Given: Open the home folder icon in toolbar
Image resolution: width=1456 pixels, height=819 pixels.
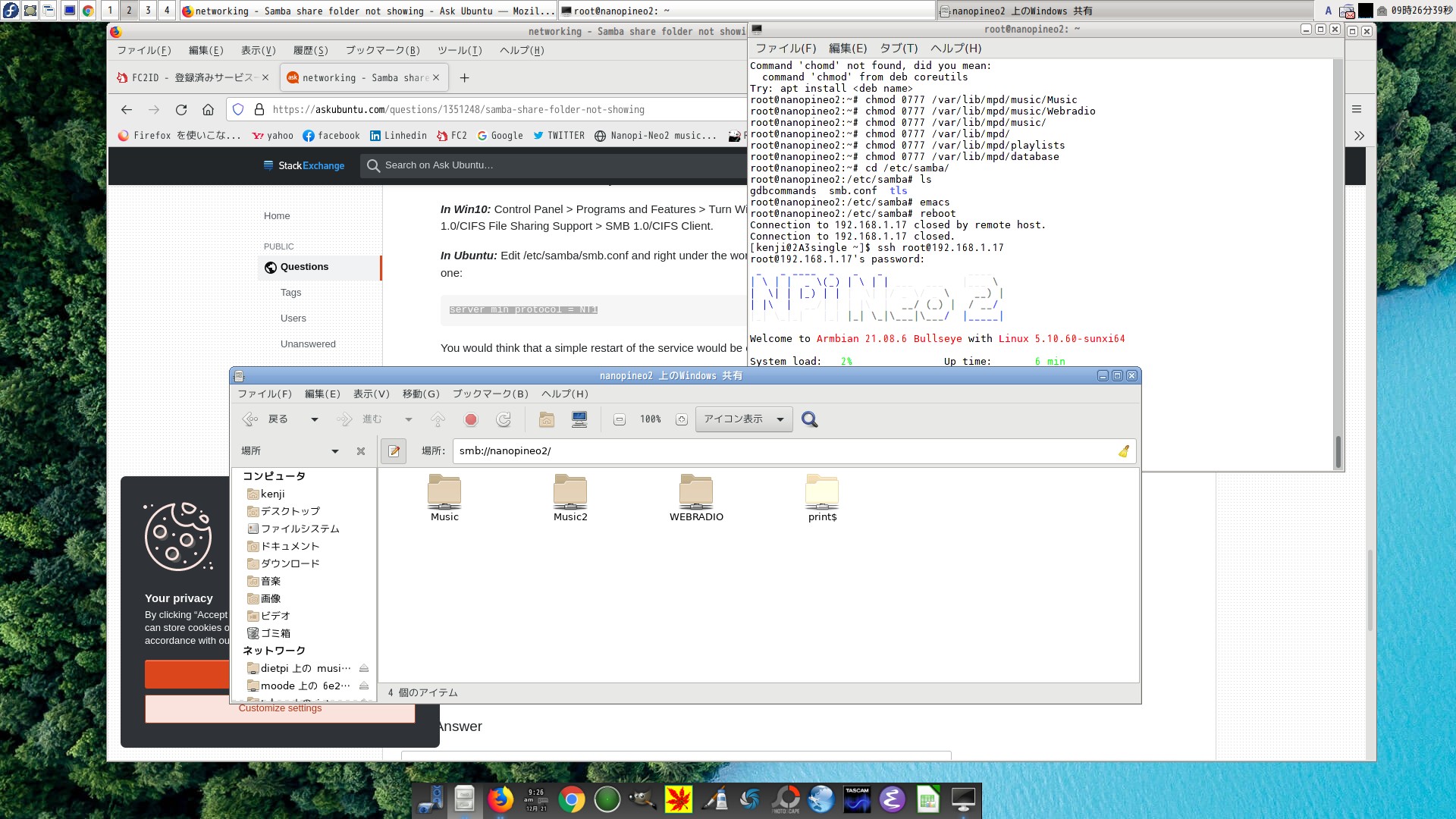Looking at the screenshot, I should click(x=546, y=419).
